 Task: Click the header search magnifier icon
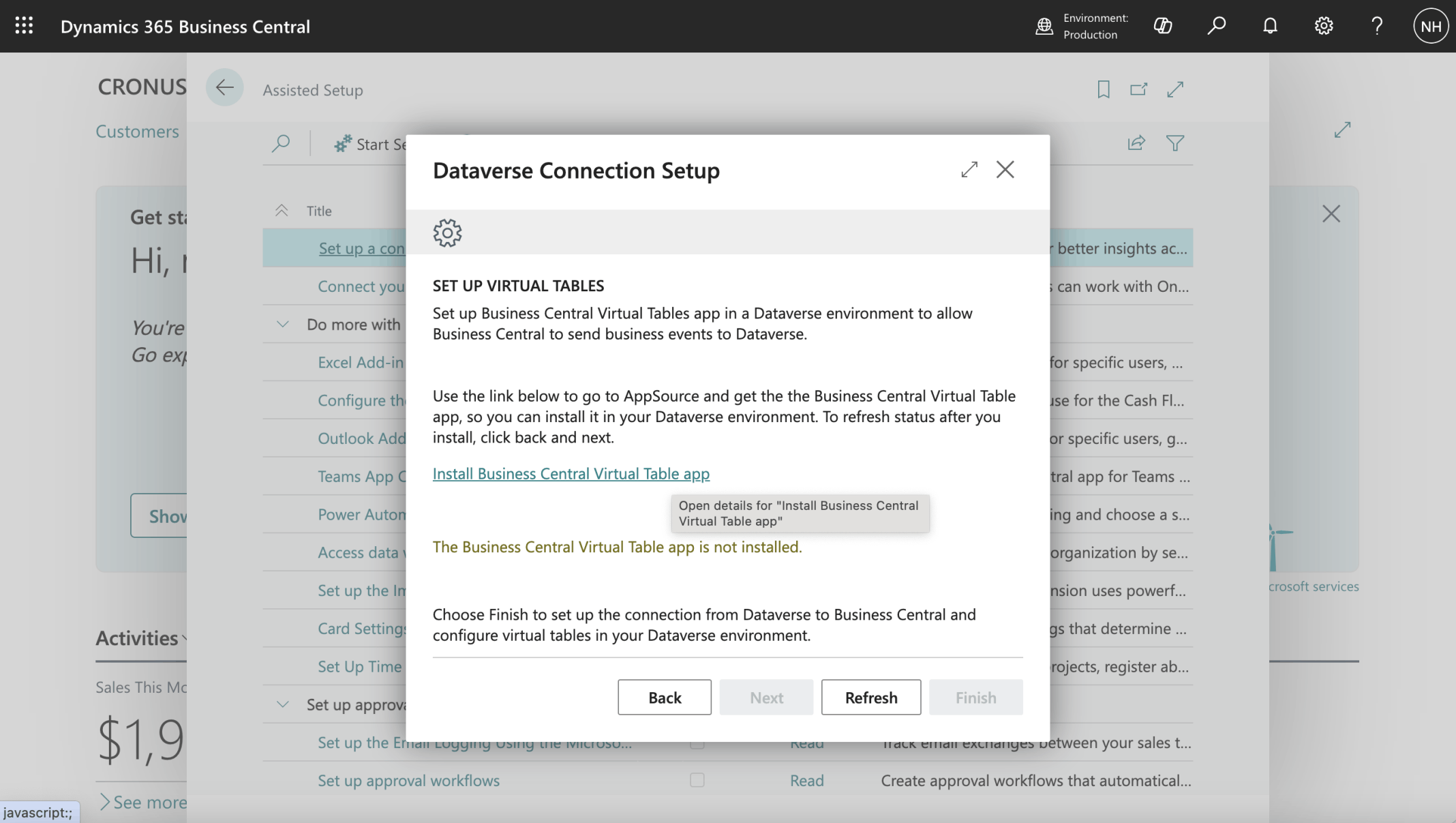point(1216,26)
